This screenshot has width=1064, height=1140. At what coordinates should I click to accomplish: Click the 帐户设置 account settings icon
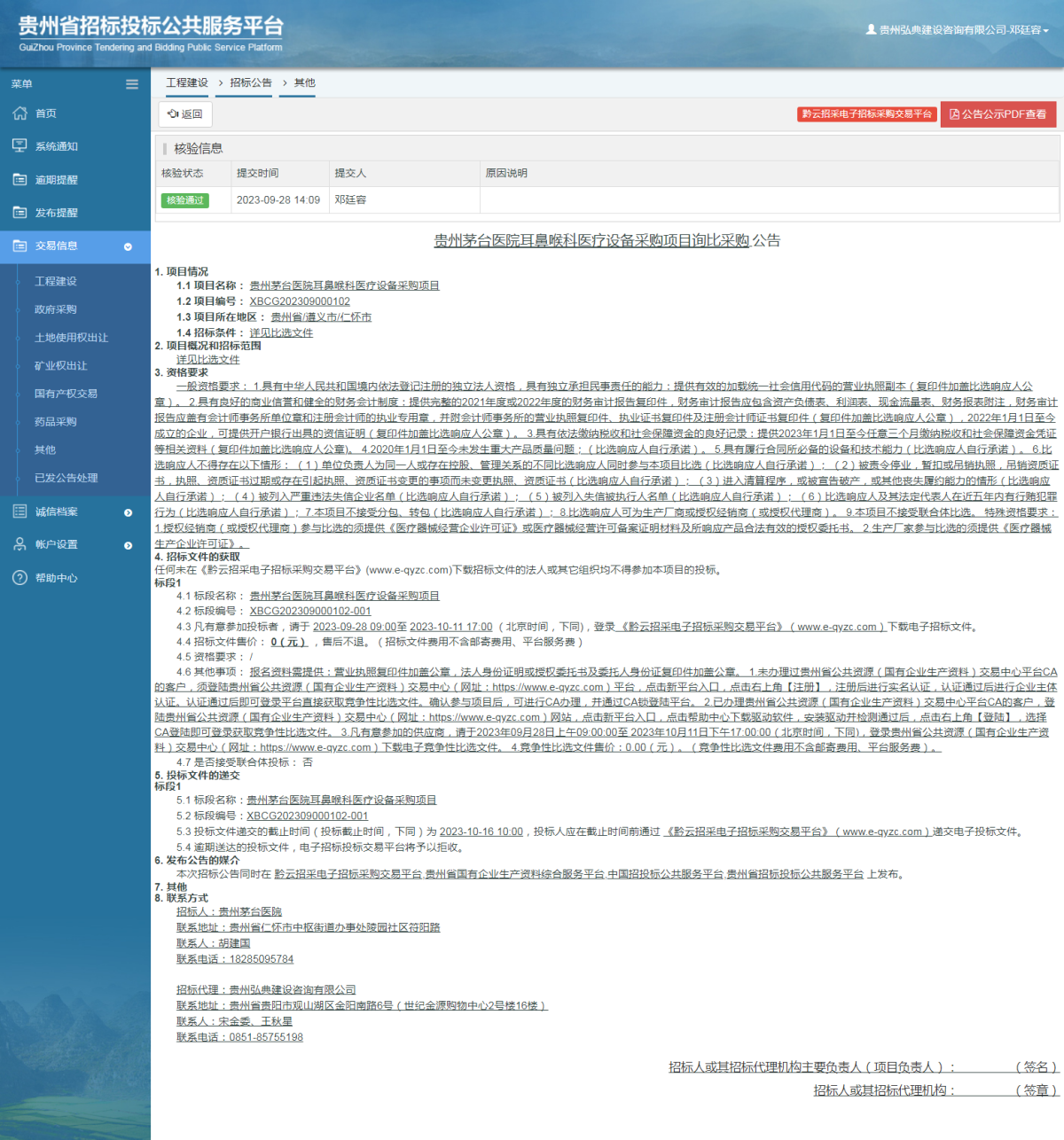tap(19, 544)
